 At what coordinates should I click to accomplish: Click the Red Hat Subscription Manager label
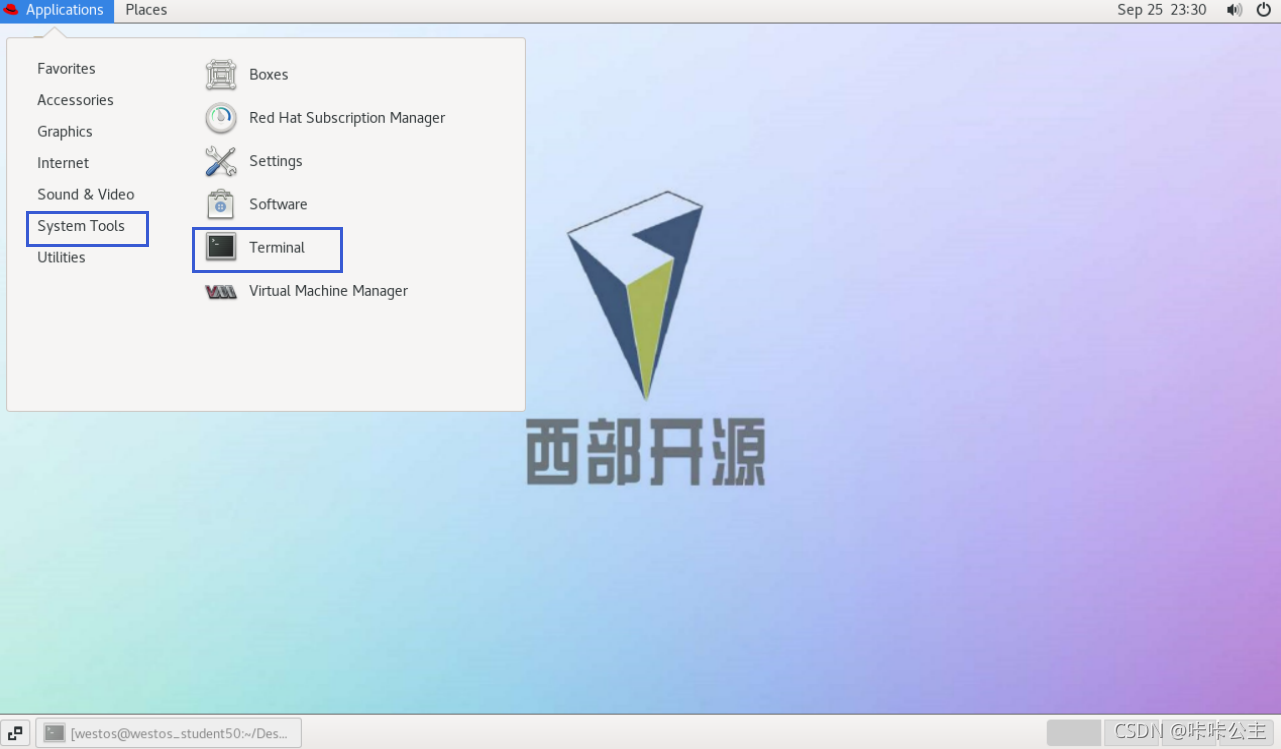click(347, 118)
